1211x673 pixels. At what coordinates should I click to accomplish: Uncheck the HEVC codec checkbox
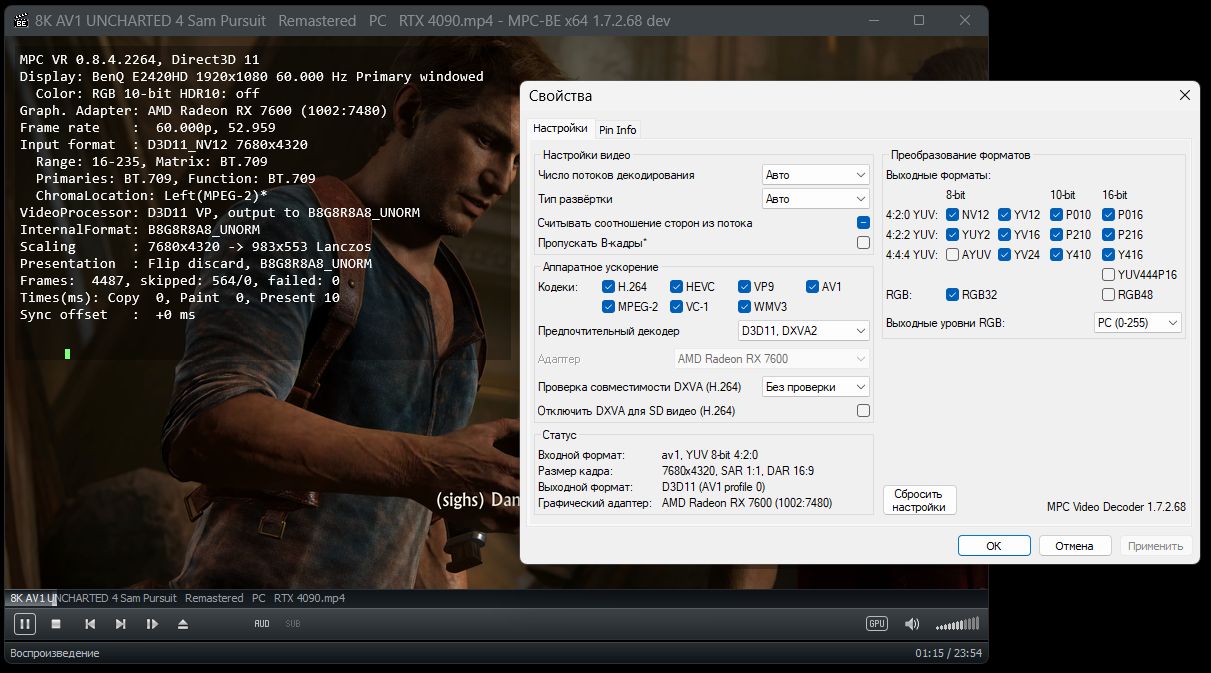click(x=677, y=287)
